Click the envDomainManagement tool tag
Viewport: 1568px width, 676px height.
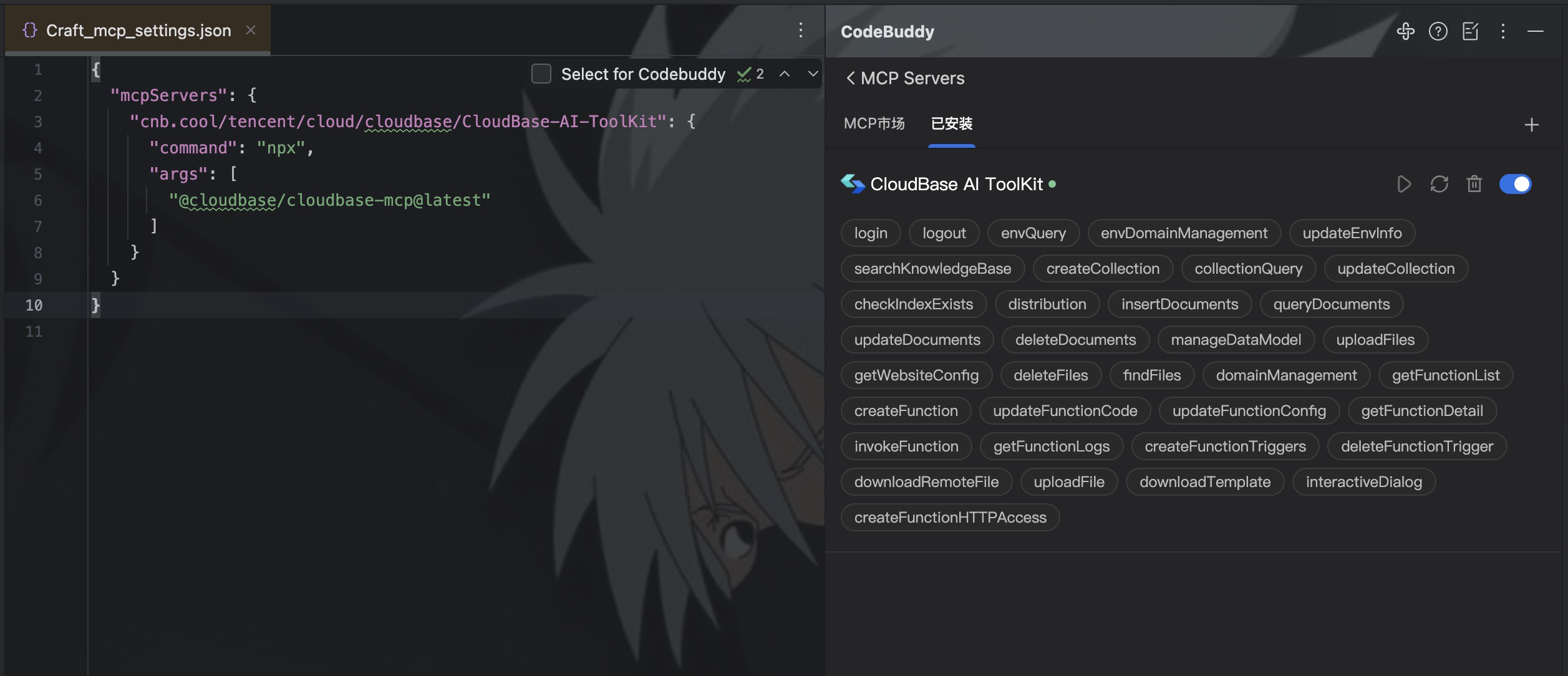1184,233
